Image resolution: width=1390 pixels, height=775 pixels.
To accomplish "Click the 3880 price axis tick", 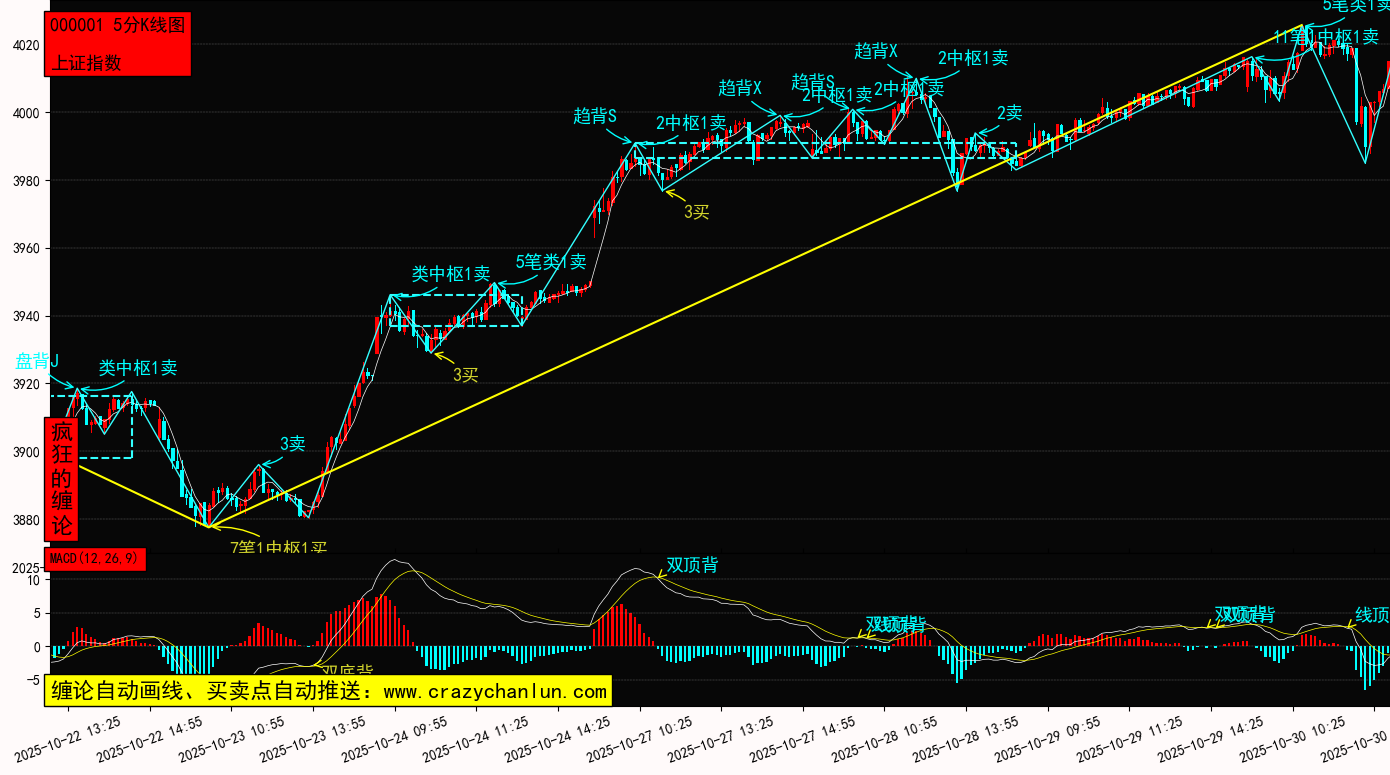I will pyautogui.click(x=25, y=520).
